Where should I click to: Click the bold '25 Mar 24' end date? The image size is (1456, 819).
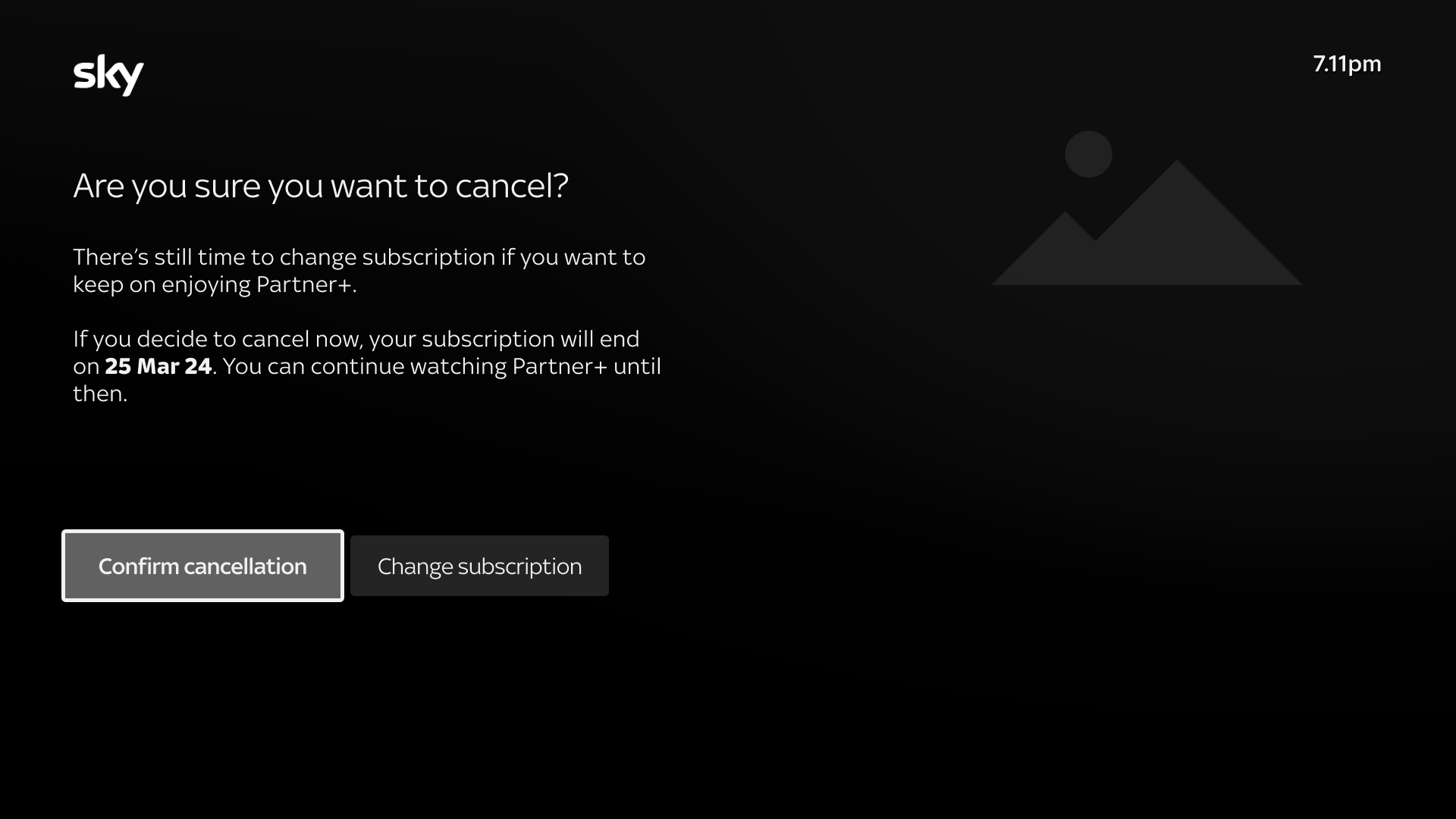click(x=158, y=366)
